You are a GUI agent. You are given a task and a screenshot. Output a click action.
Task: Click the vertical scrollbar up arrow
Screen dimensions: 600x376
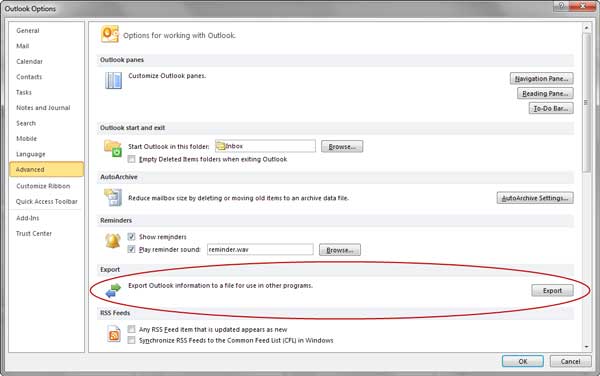pos(587,28)
